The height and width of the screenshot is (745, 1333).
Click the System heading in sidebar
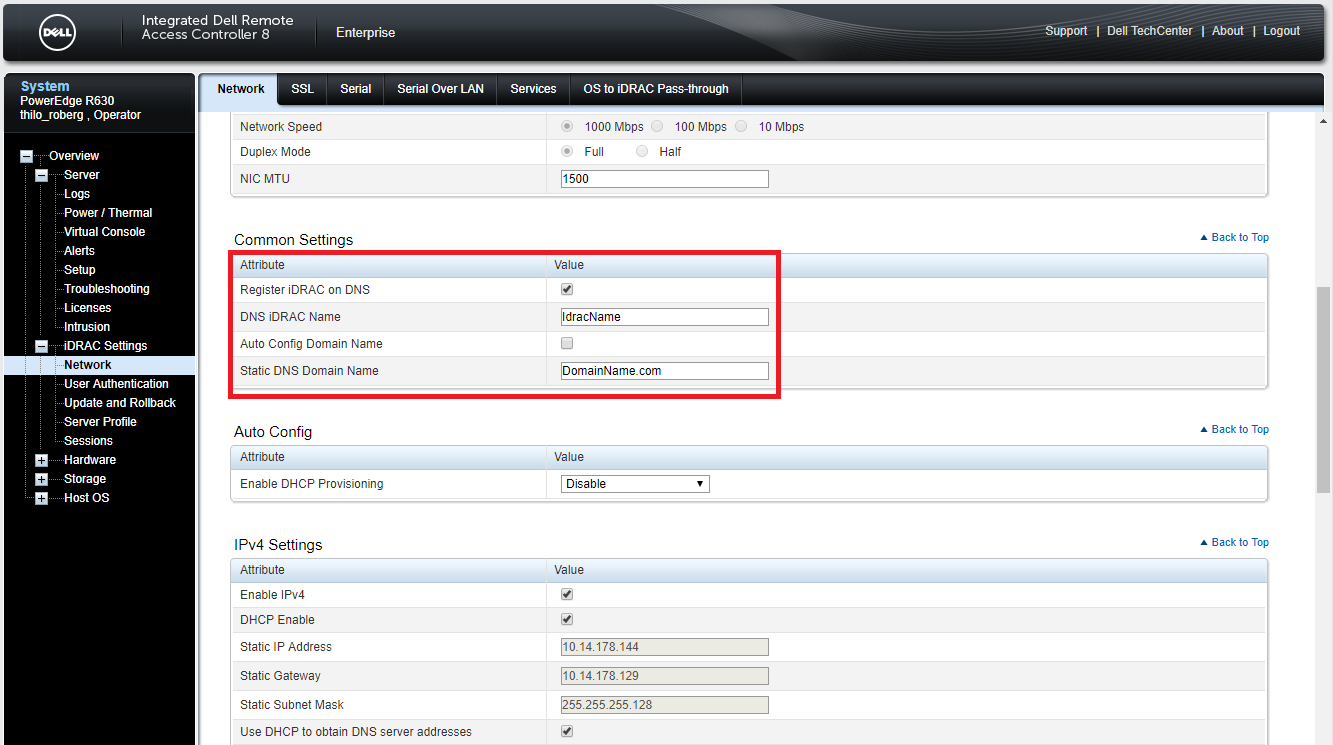pos(45,87)
